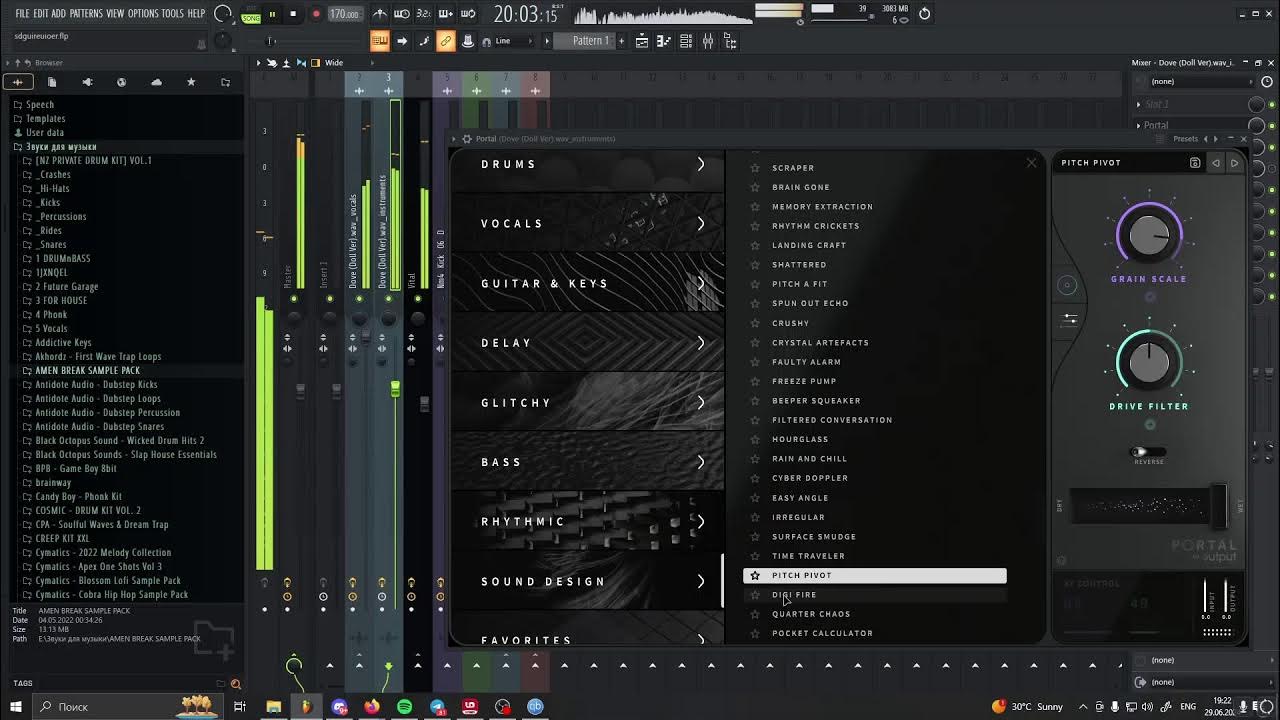1280x720 pixels.
Task: Open the Line snap dropdown
Action: tap(508, 41)
